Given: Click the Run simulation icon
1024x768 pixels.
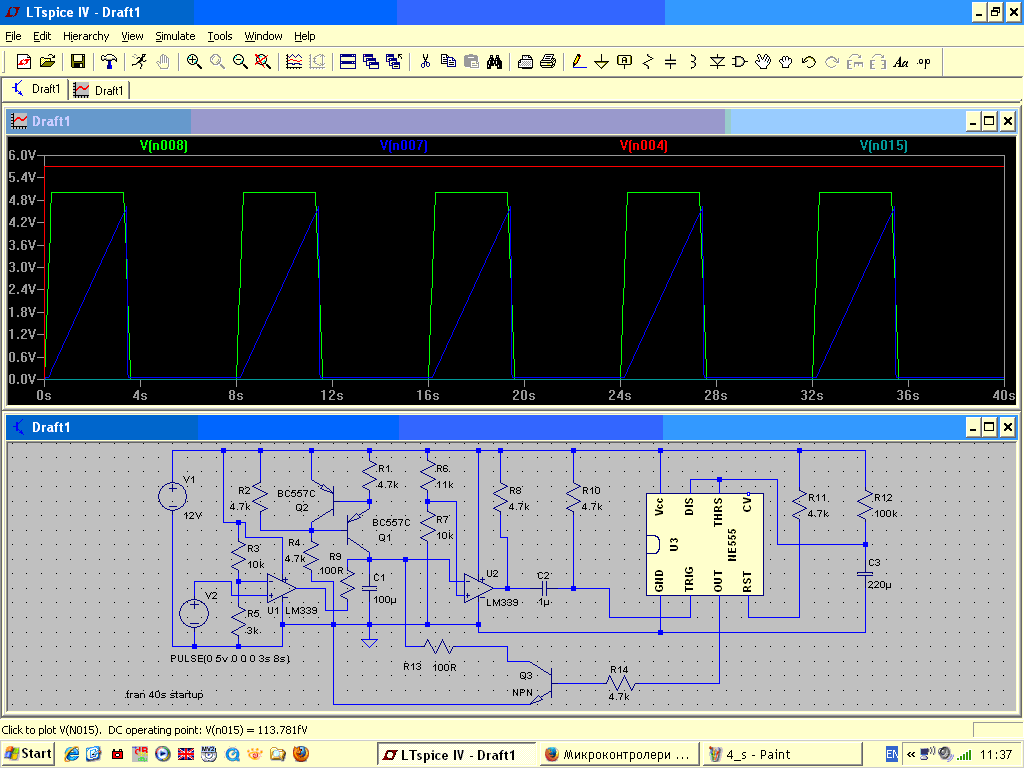Looking at the screenshot, I should pyautogui.click(x=138, y=61).
